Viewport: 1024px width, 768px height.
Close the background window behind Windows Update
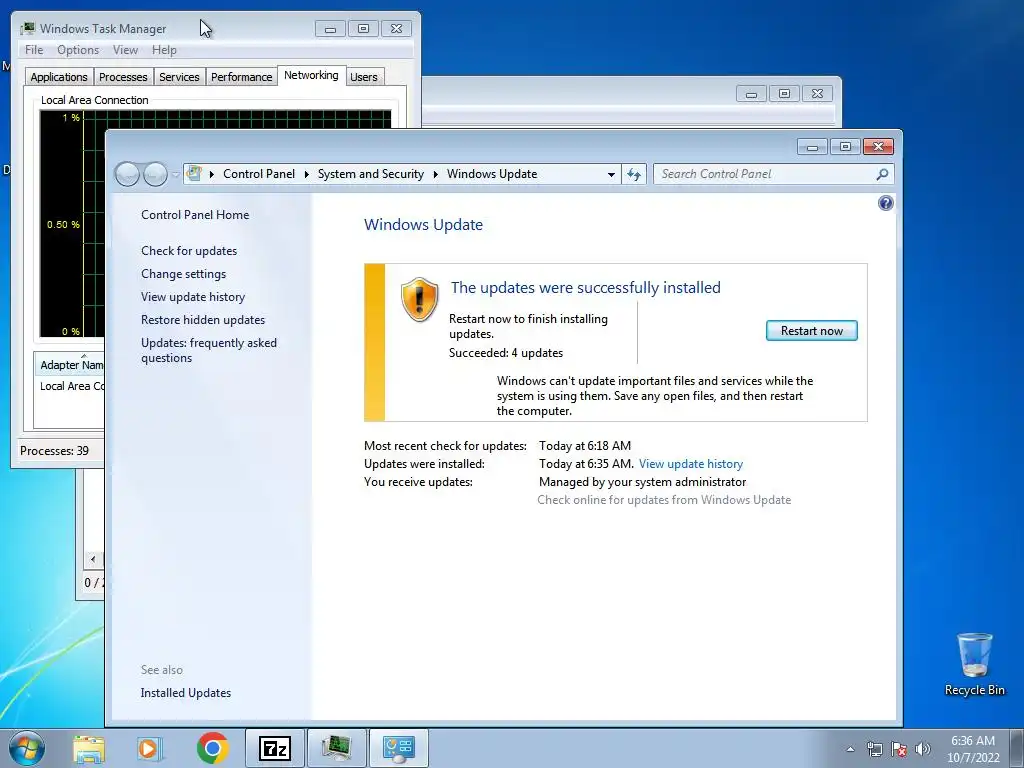[817, 94]
